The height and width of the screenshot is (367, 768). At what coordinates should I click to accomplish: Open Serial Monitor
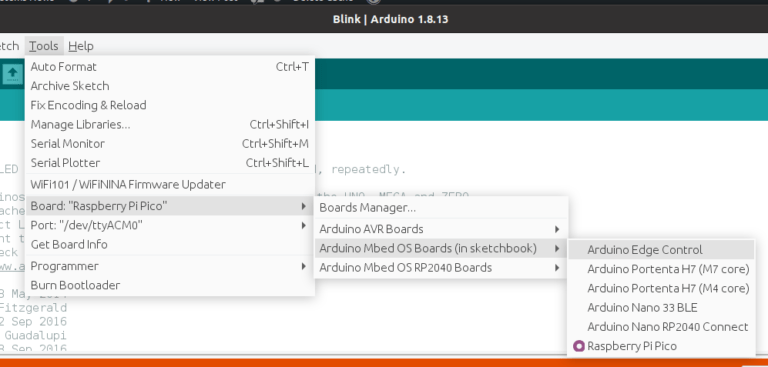pos(169,144)
